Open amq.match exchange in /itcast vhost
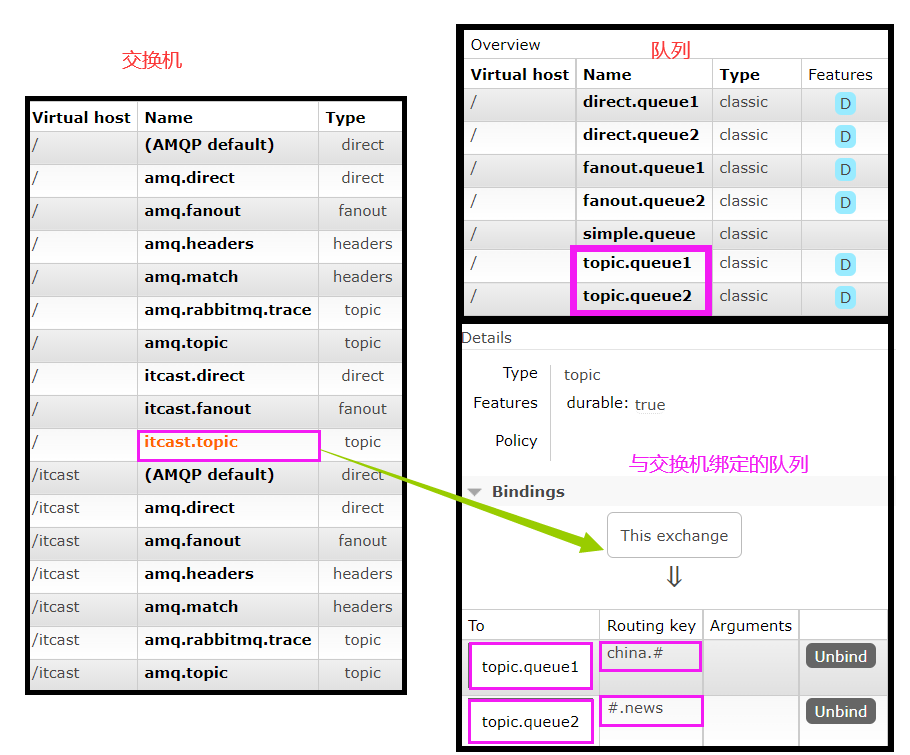 tap(192, 607)
